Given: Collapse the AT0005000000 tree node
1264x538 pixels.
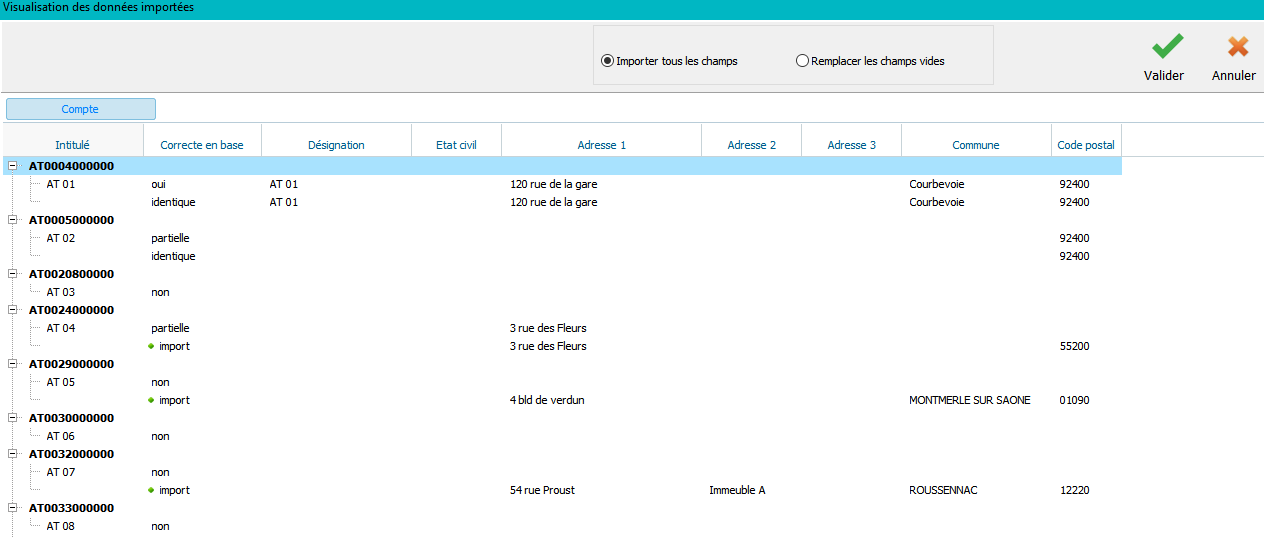Looking at the screenshot, I should [x=13, y=220].
